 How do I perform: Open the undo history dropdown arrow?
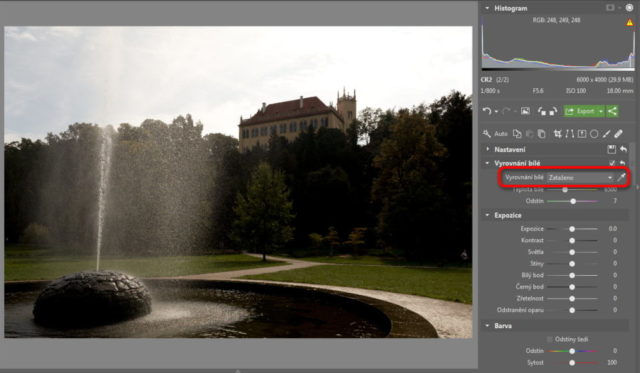click(496, 111)
